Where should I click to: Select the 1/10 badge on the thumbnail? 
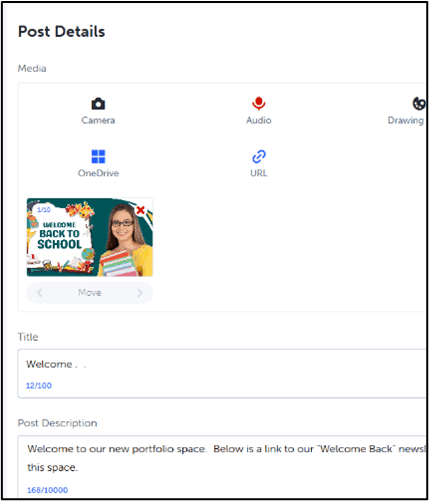pyautogui.click(x=44, y=210)
